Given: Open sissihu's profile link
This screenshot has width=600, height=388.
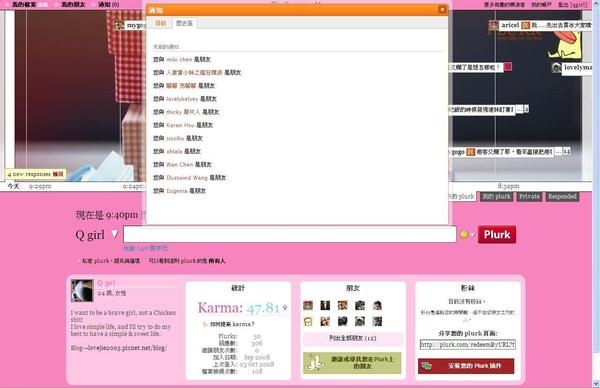Looking at the screenshot, I should click(x=175, y=138).
